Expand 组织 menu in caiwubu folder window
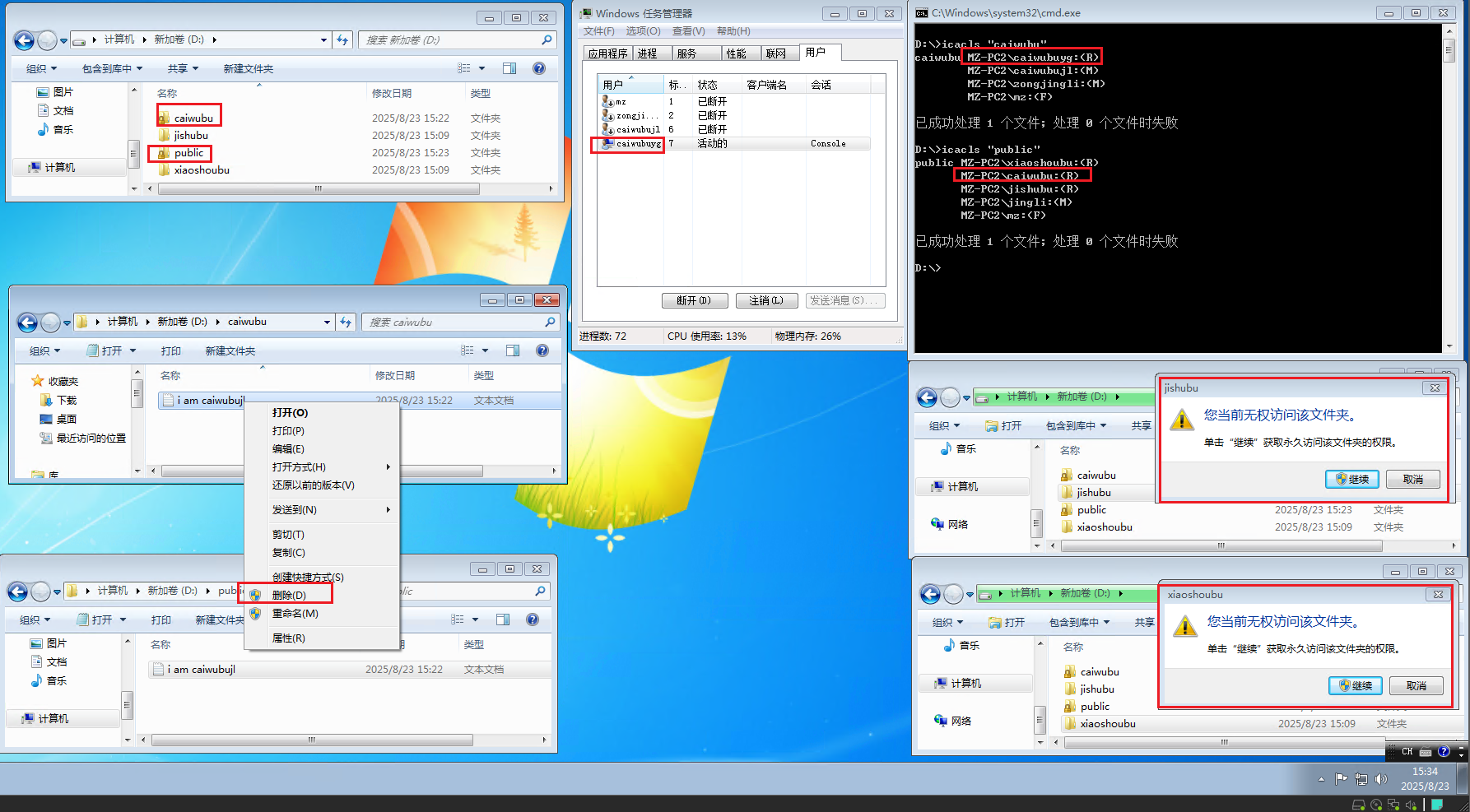The height and width of the screenshot is (812, 1470). point(44,351)
